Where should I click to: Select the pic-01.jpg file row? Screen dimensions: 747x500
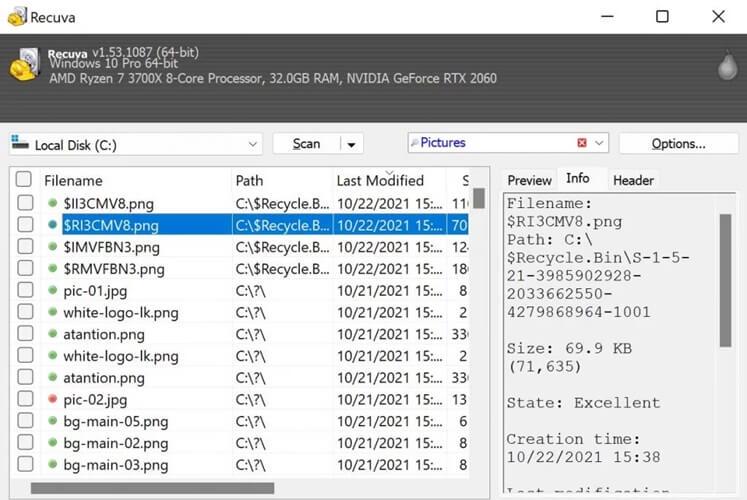tap(242, 290)
